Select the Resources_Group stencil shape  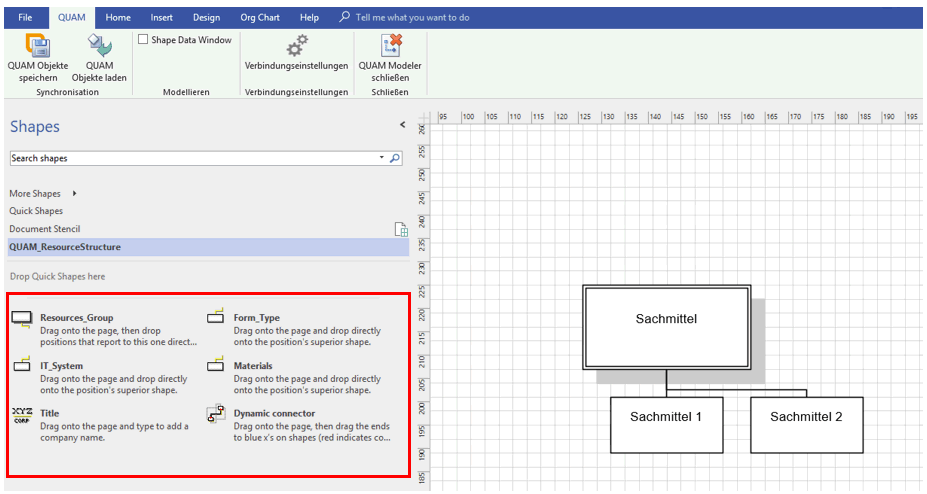pos(22,320)
